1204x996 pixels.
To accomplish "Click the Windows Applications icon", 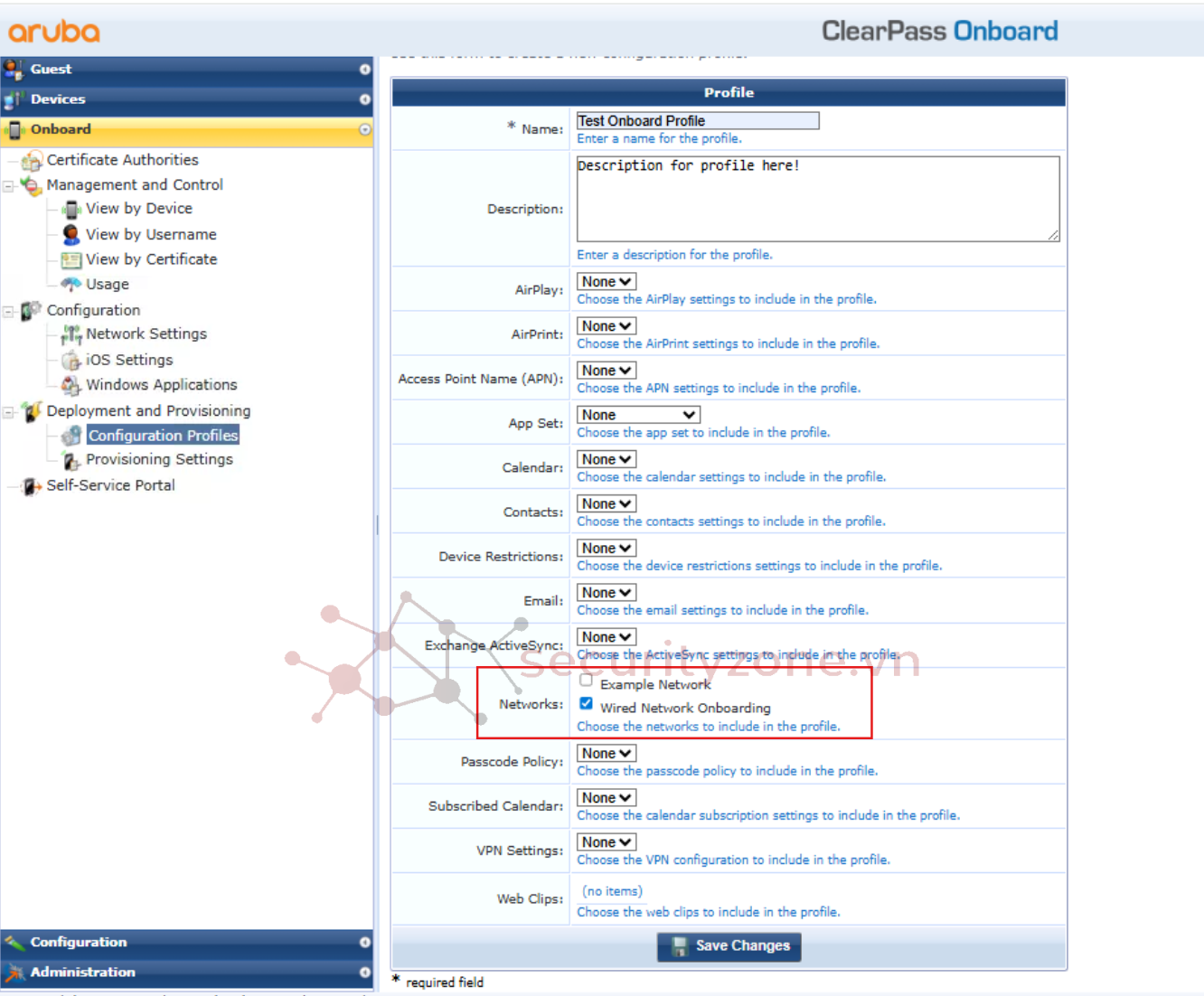I will click(x=71, y=386).
